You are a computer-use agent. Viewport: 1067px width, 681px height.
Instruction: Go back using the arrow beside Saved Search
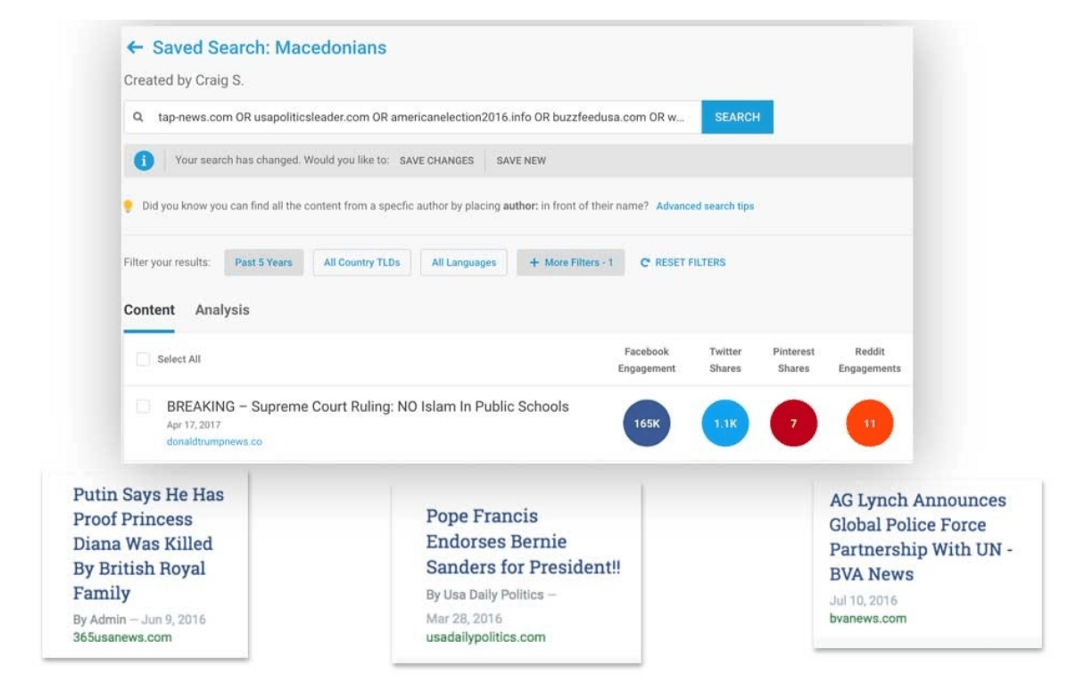[135, 47]
